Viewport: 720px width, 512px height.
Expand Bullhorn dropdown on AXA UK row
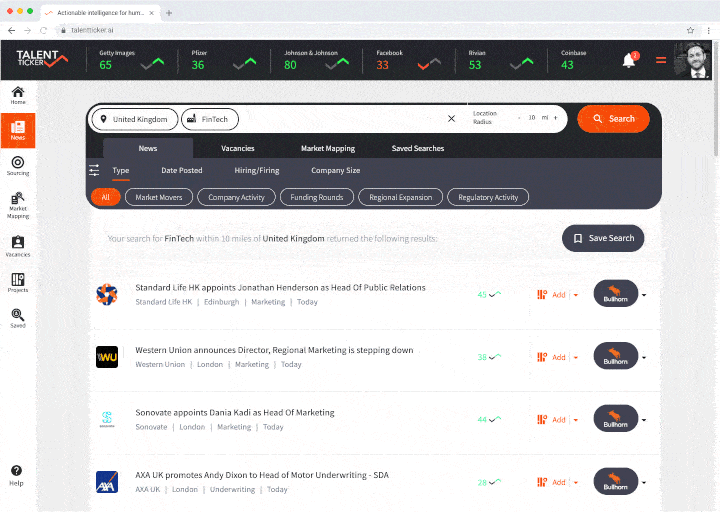(644, 483)
